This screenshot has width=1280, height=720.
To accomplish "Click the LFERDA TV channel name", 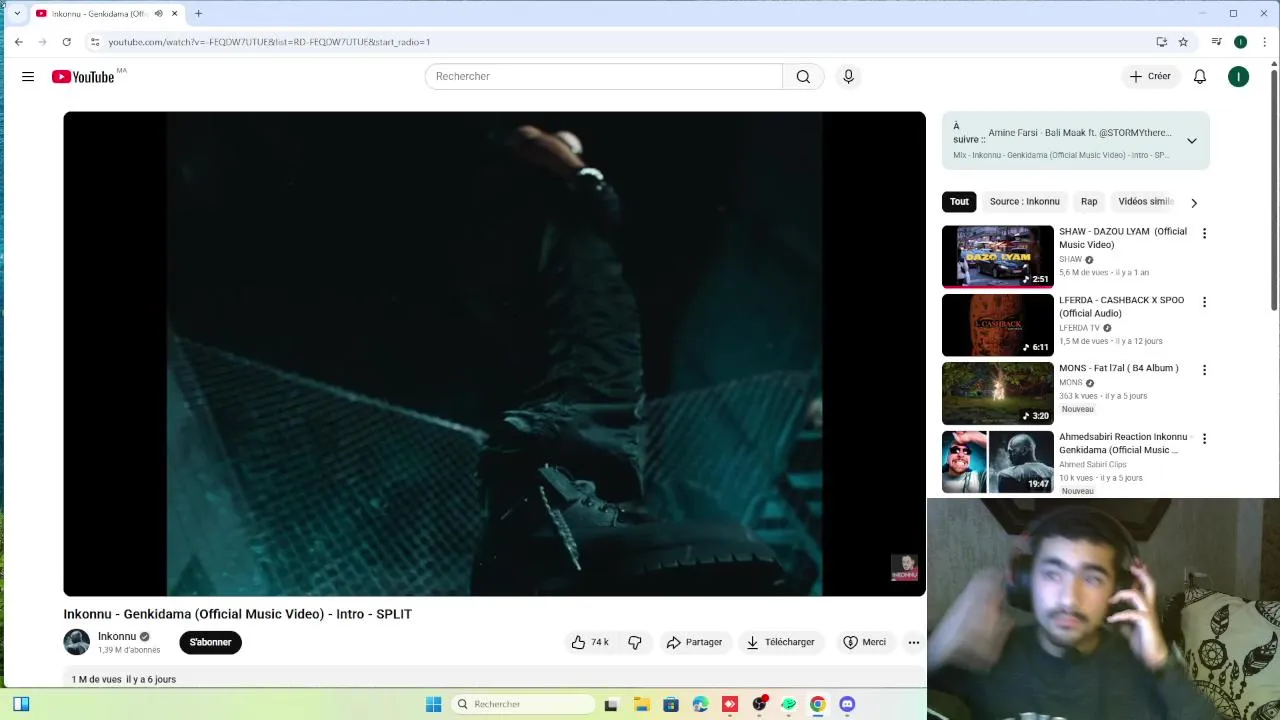I will click(1079, 328).
